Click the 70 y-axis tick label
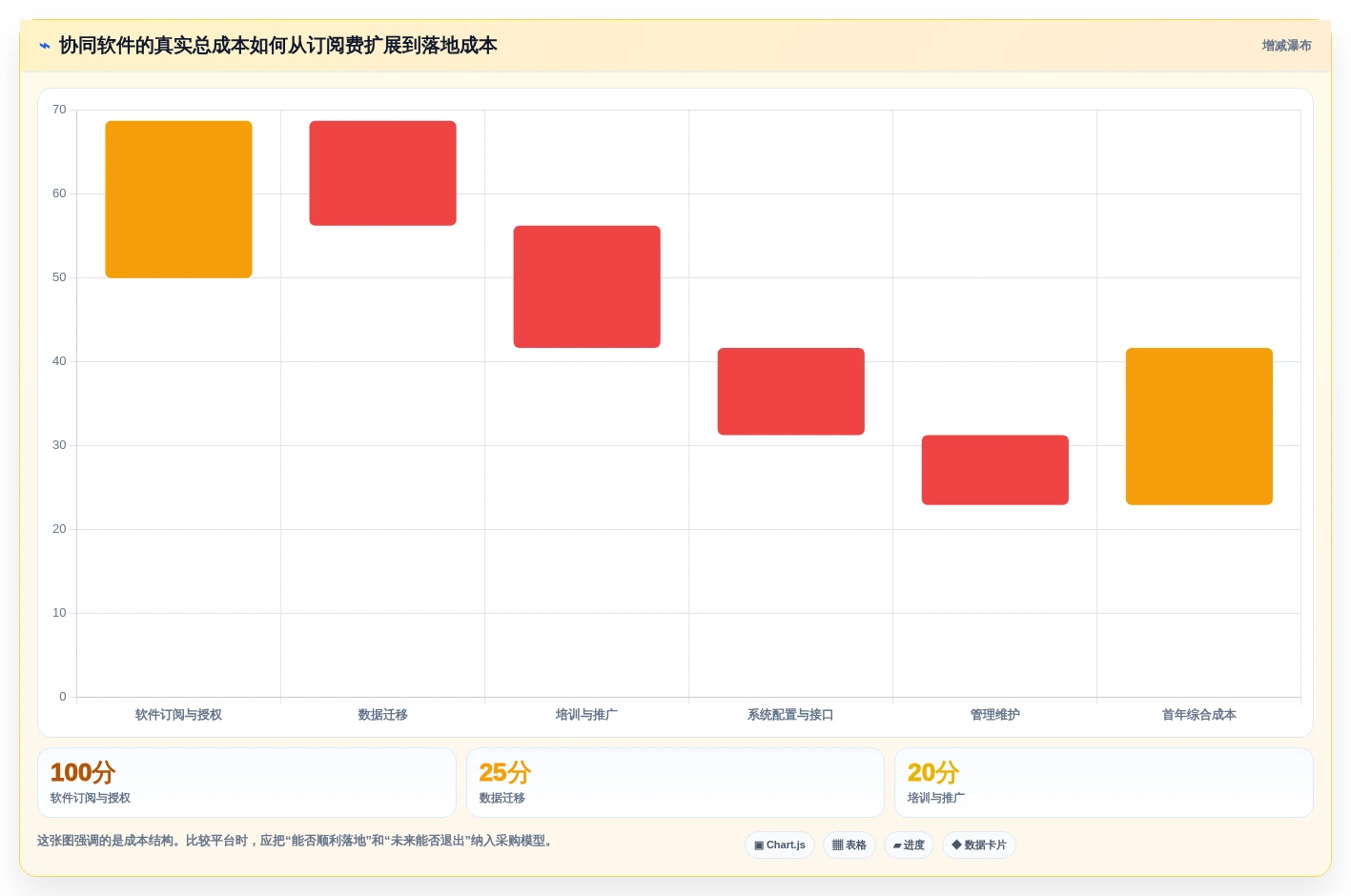The height and width of the screenshot is (896, 1351). (x=59, y=110)
